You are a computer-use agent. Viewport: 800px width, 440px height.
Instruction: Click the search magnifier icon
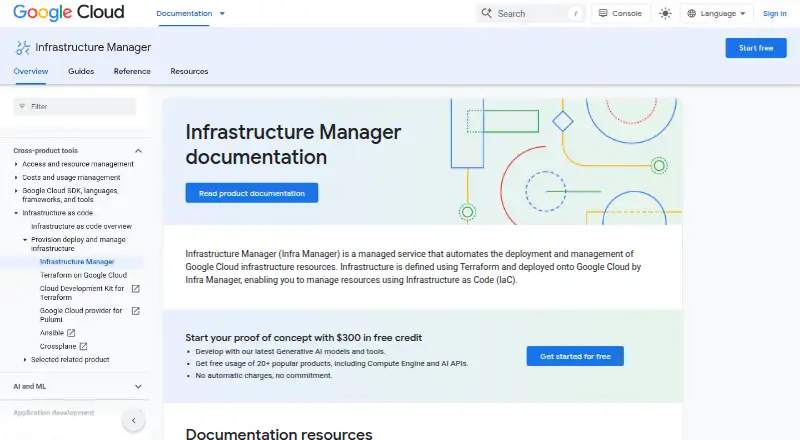487,13
